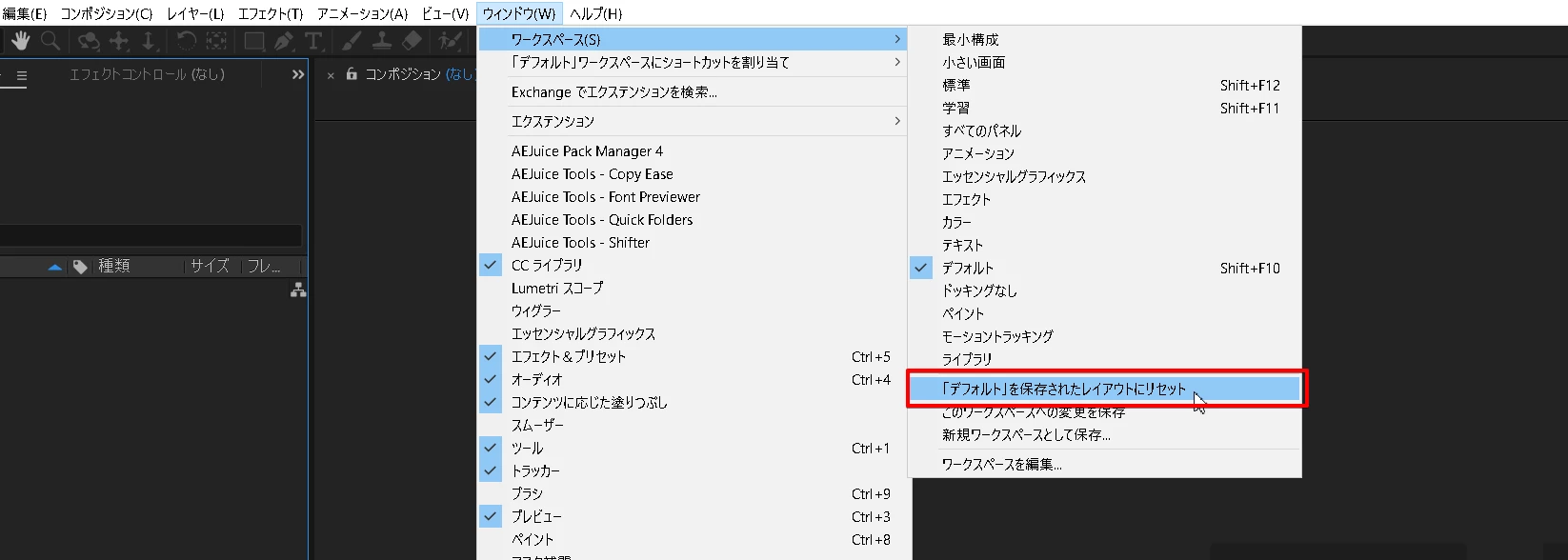This screenshot has height=560, width=1568.
Task: Uncheck the ツール panel item
Action: coord(693,449)
